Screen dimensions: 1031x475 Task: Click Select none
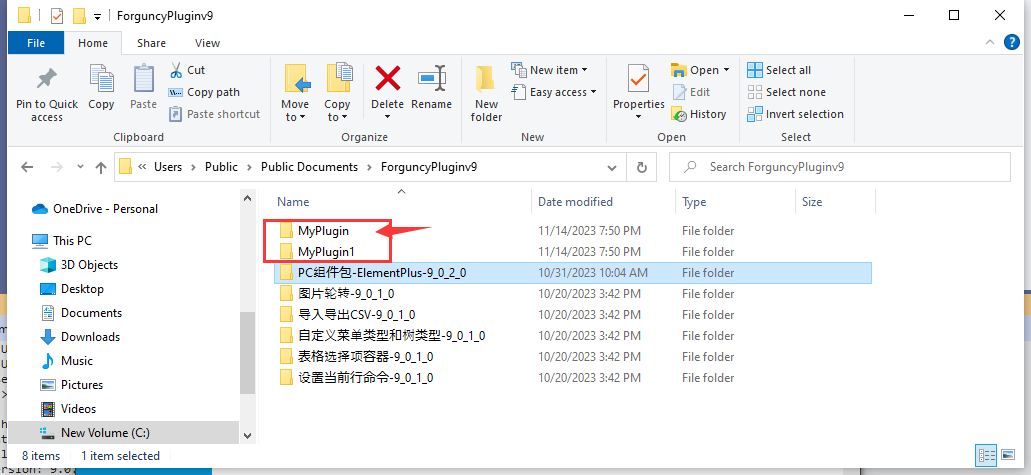[786, 92]
